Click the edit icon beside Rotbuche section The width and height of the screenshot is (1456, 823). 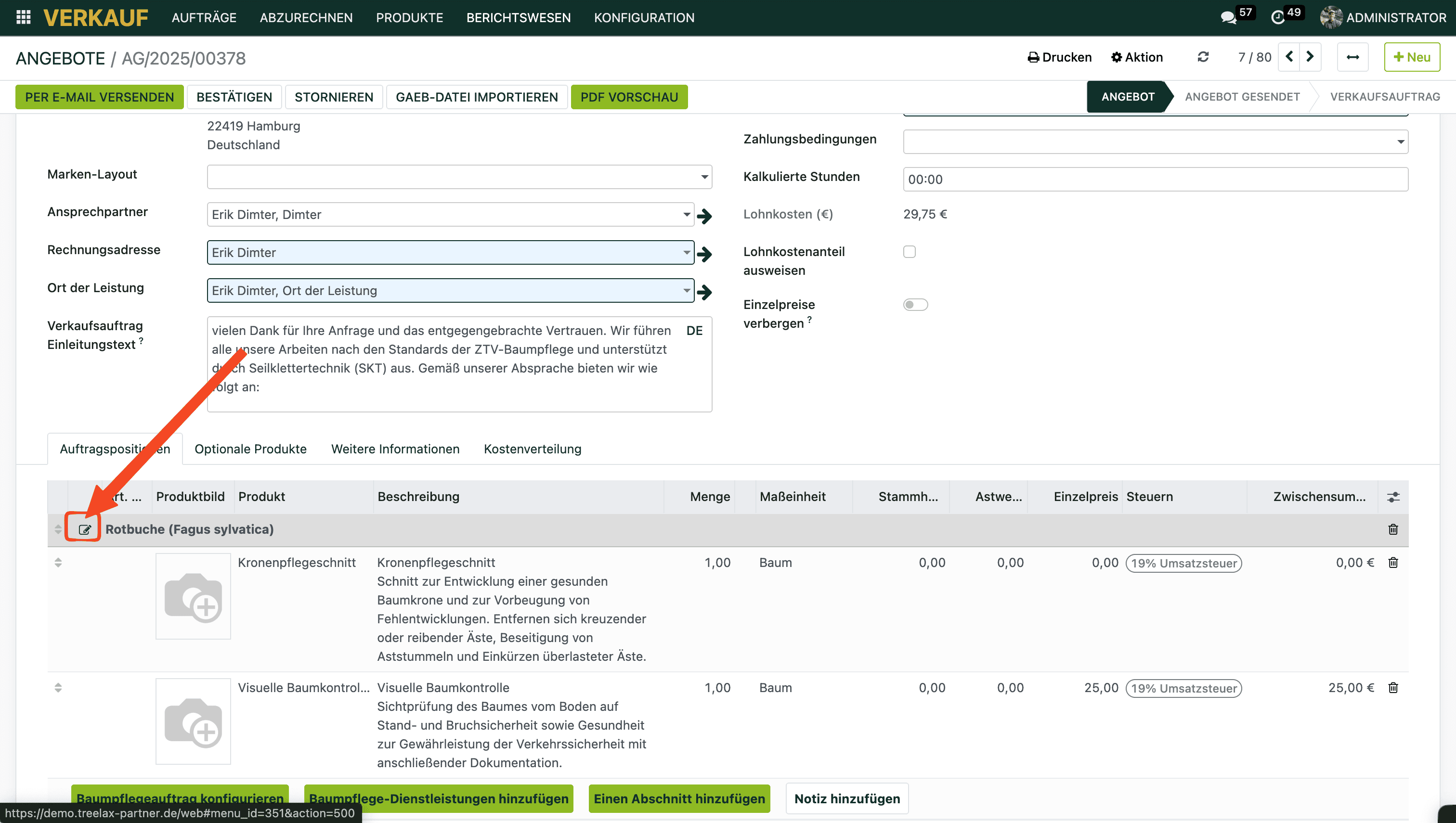(84, 529)
